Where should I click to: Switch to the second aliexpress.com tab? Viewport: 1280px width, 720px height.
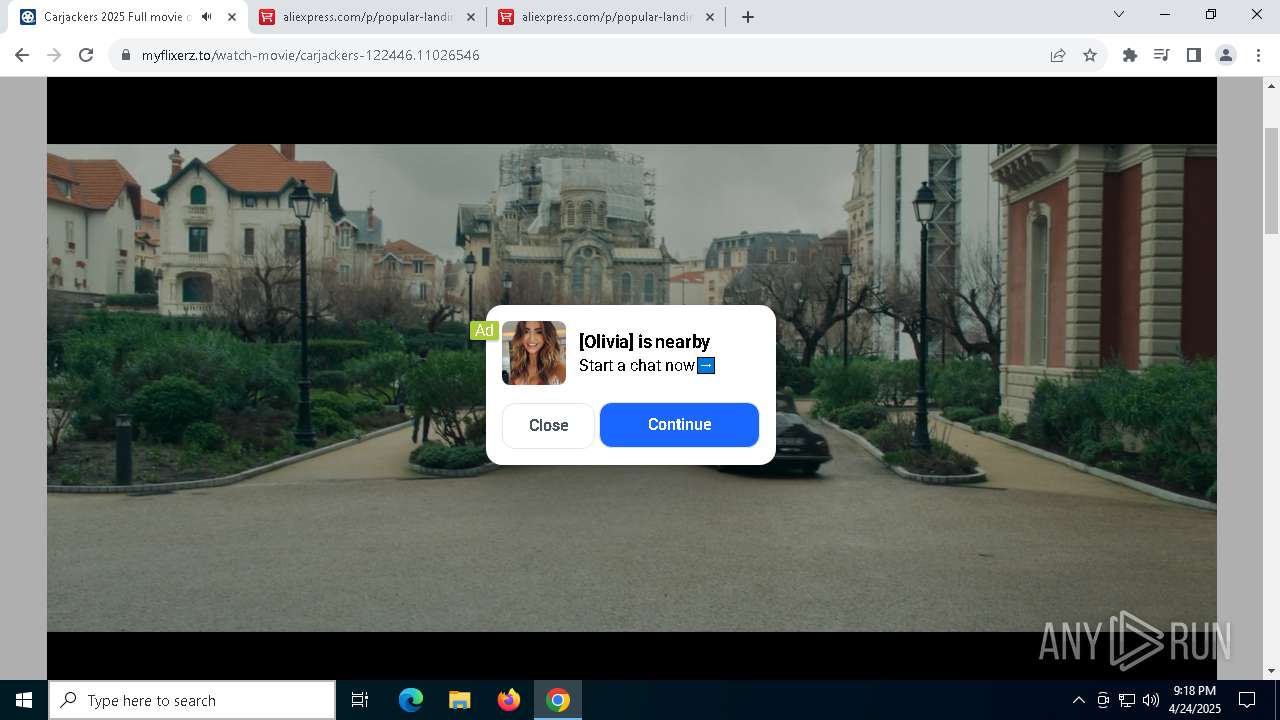point(607,17)
